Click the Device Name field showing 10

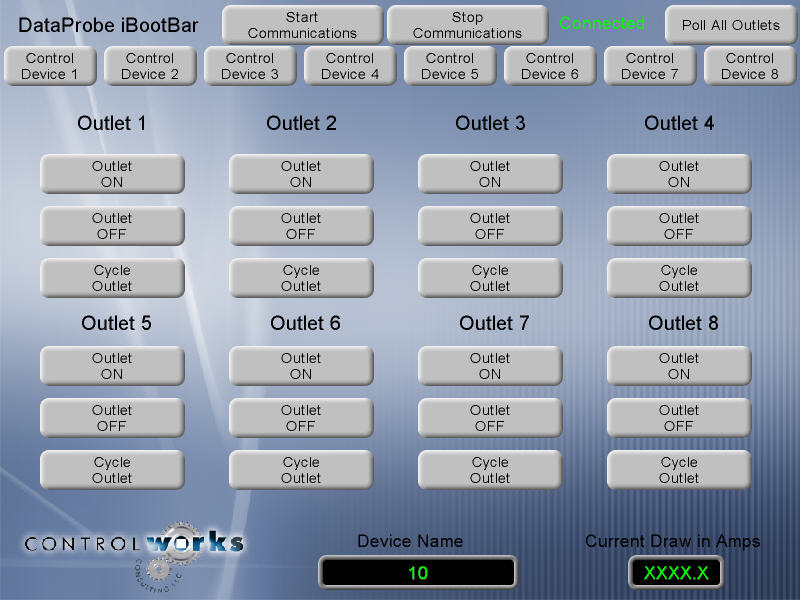pos(417,572)
